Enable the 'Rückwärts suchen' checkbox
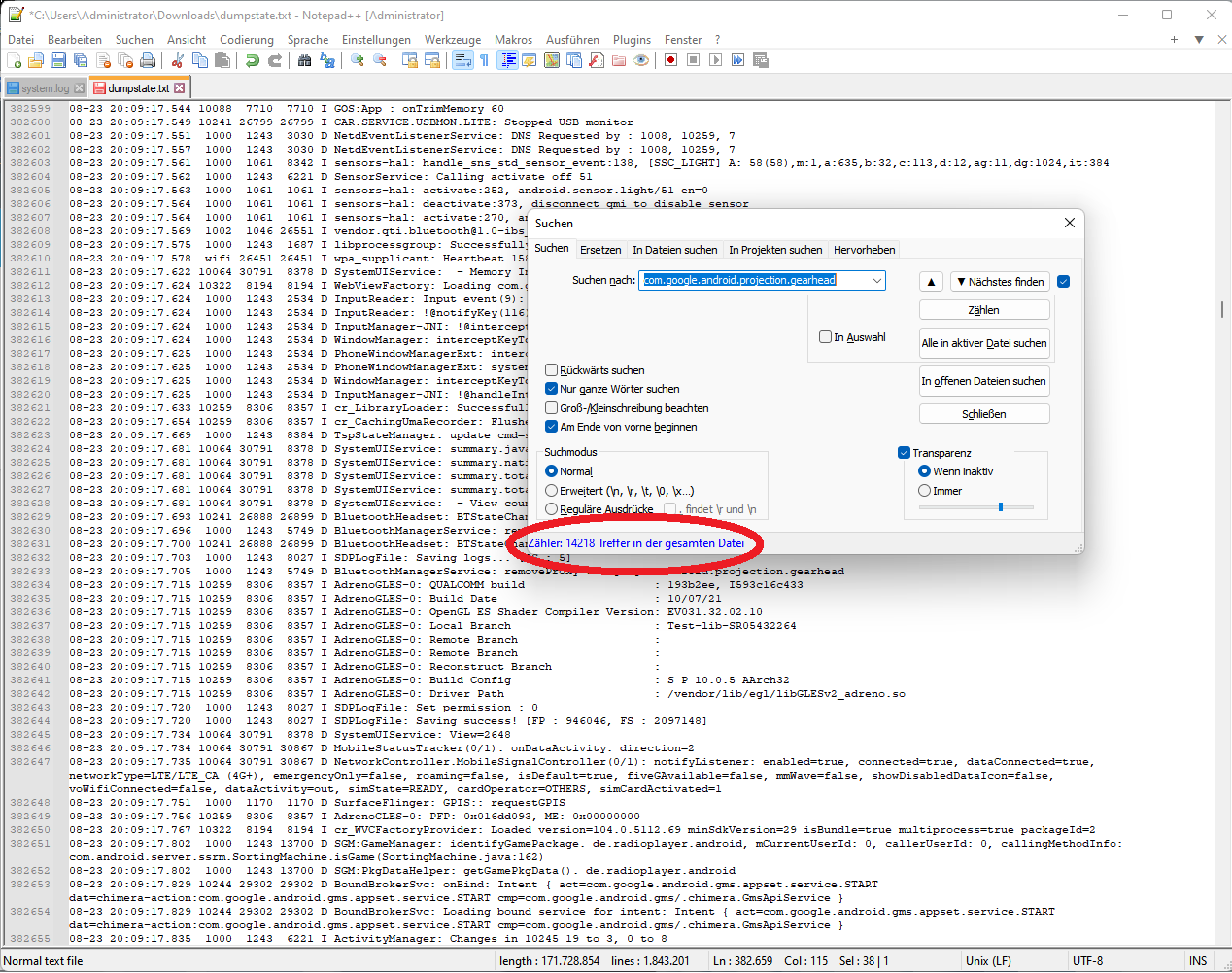The width and height of the screenshot is (1232, 973). [552, 370]
